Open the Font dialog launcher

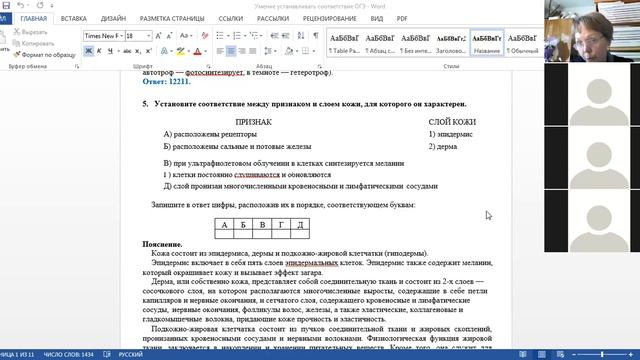(x=209, y=66)
